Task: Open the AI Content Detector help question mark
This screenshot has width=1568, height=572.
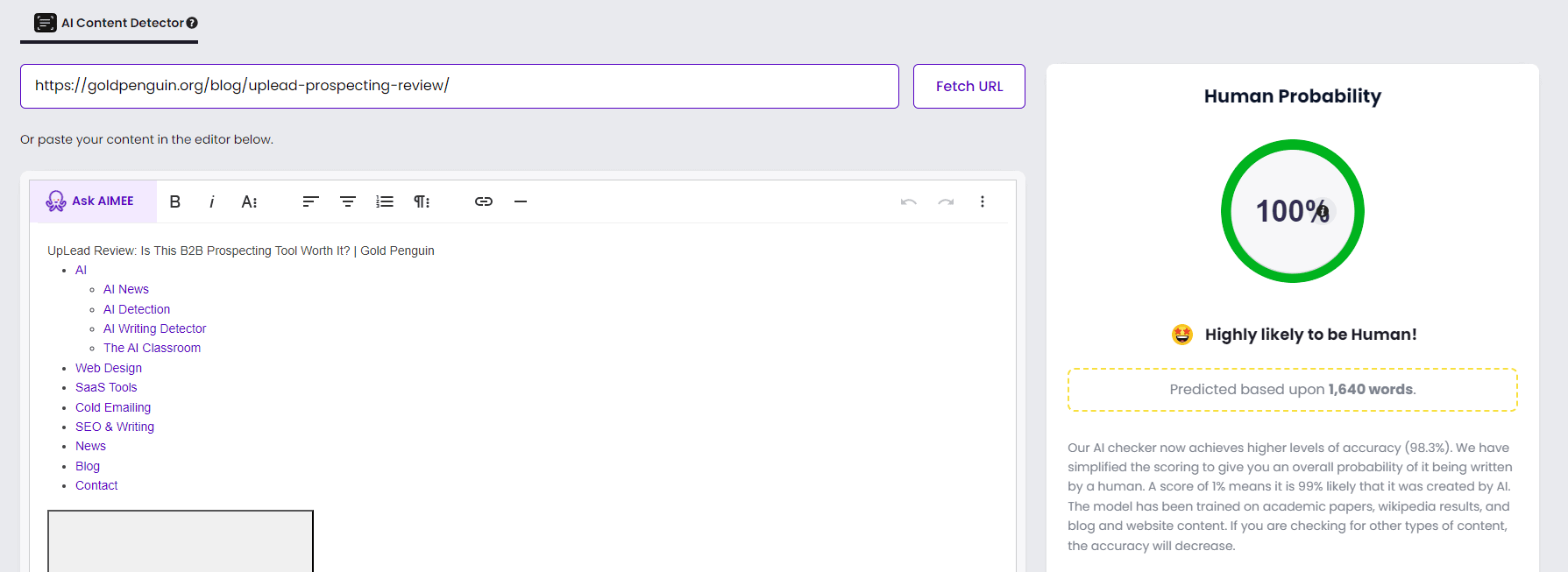Action: tap(192, 23)
